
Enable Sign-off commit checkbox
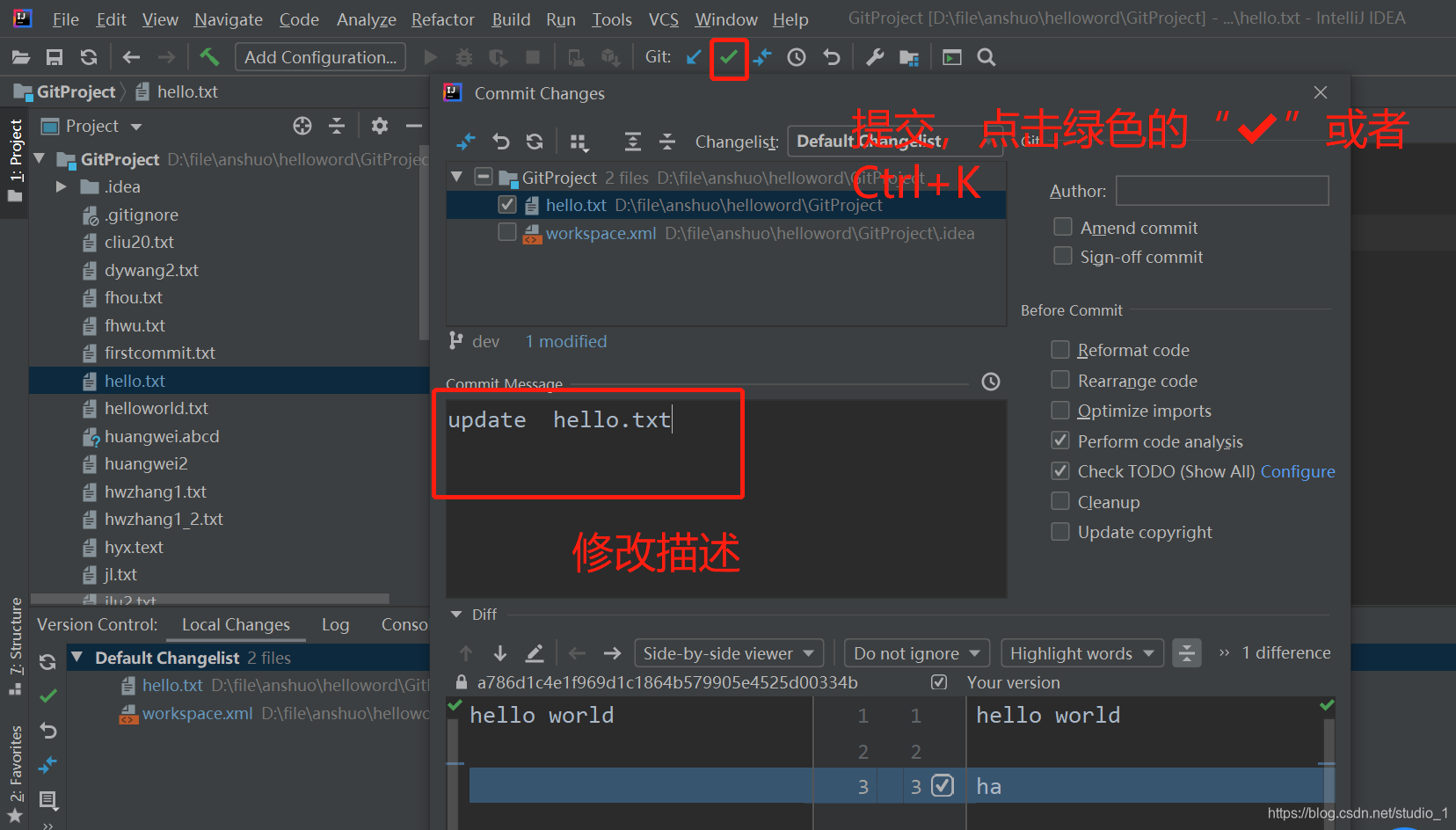click(1063, 256)
